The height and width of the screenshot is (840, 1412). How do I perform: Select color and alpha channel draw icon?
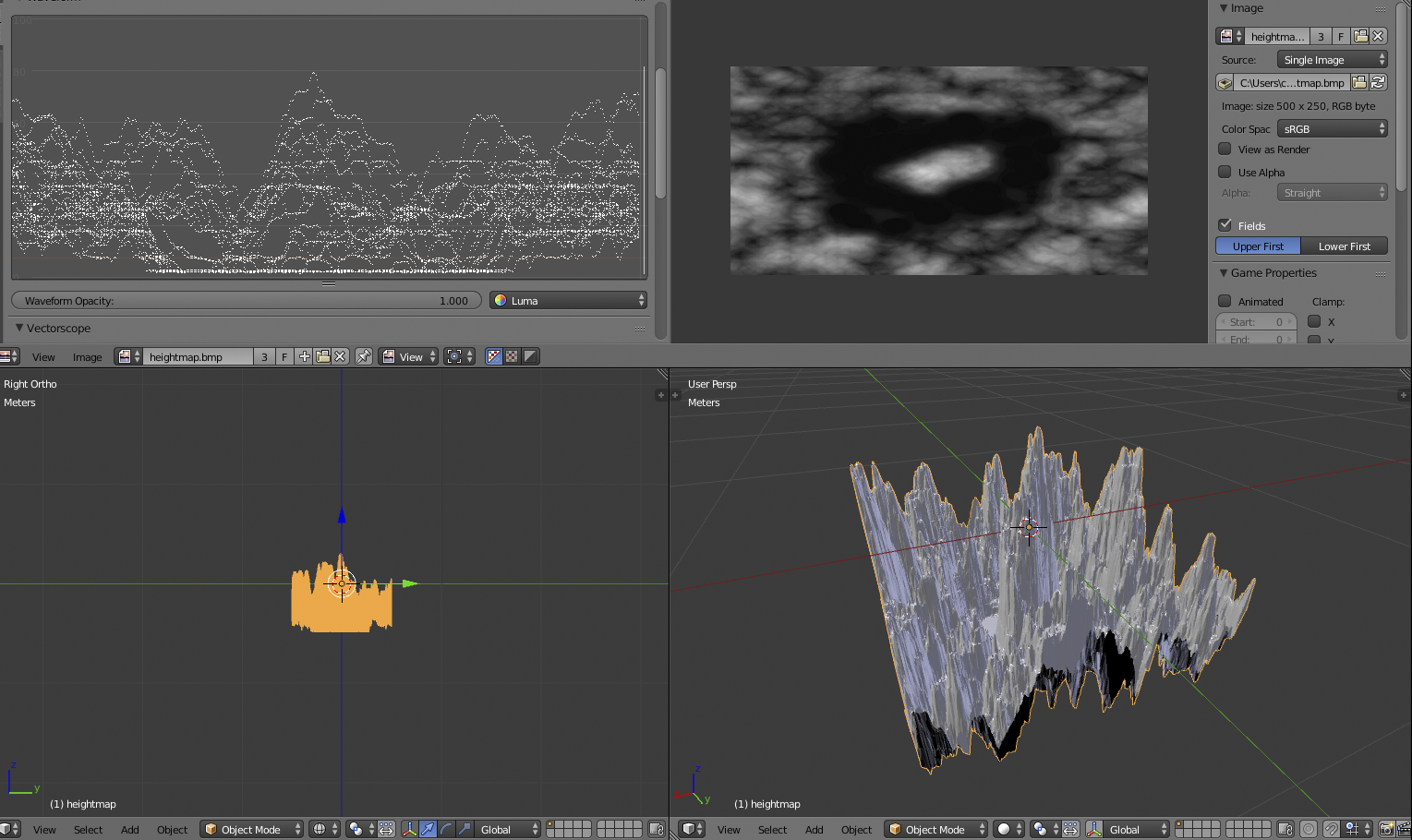coord(494,356)
